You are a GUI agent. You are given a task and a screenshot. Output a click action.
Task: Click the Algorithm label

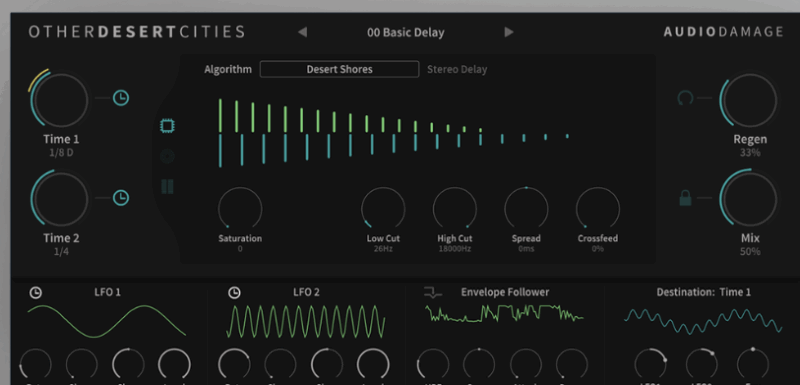pos(228,69)
